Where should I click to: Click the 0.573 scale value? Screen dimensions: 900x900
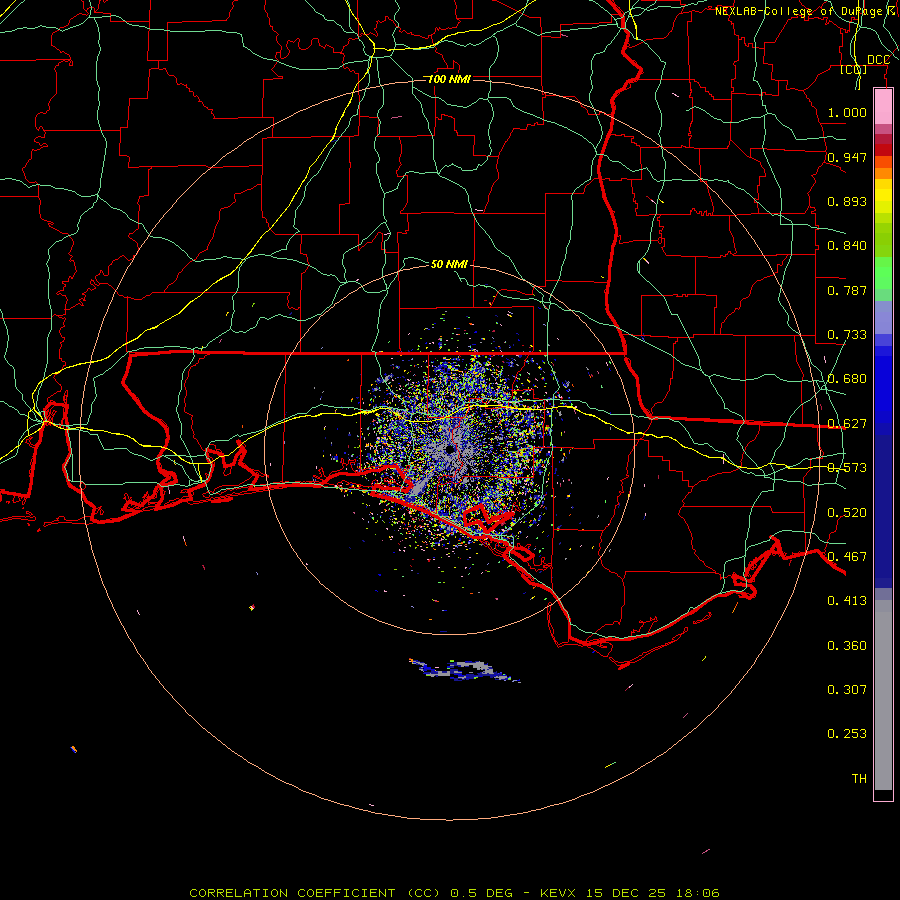point(847,468)
